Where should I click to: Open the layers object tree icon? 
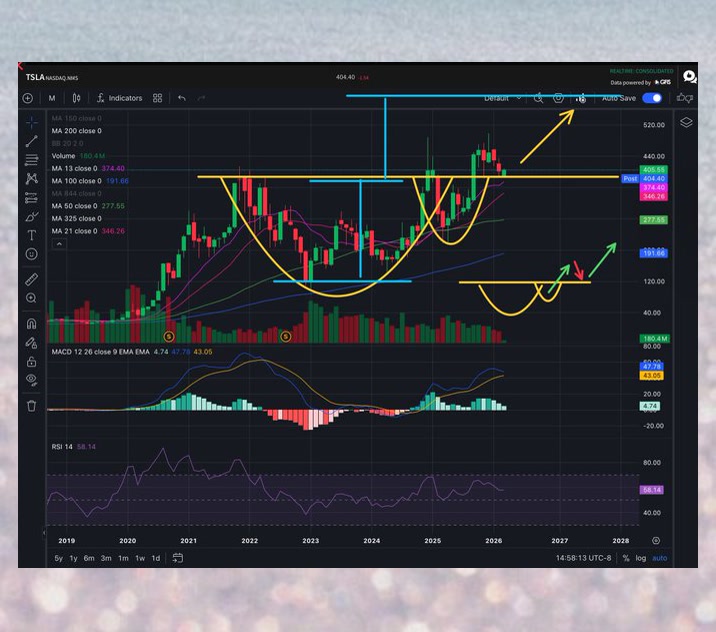click(x=686, y=122)
